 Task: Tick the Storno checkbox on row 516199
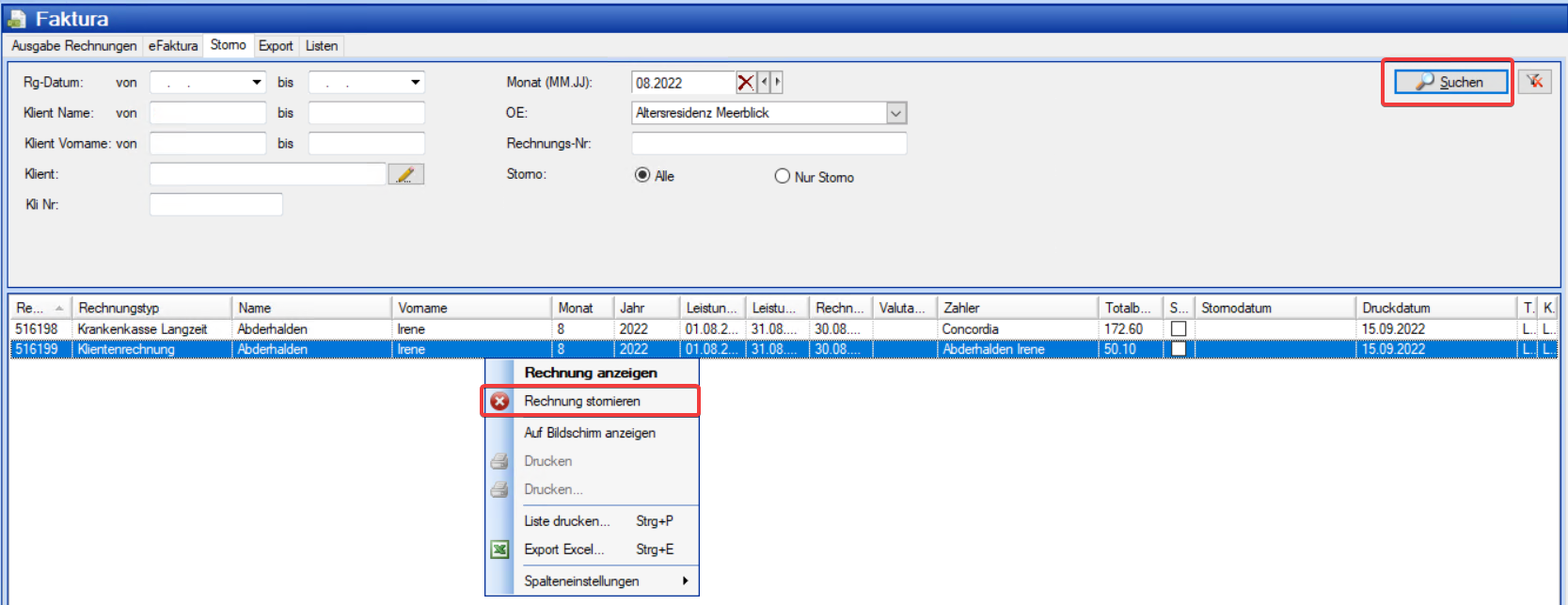point(1178,349)
